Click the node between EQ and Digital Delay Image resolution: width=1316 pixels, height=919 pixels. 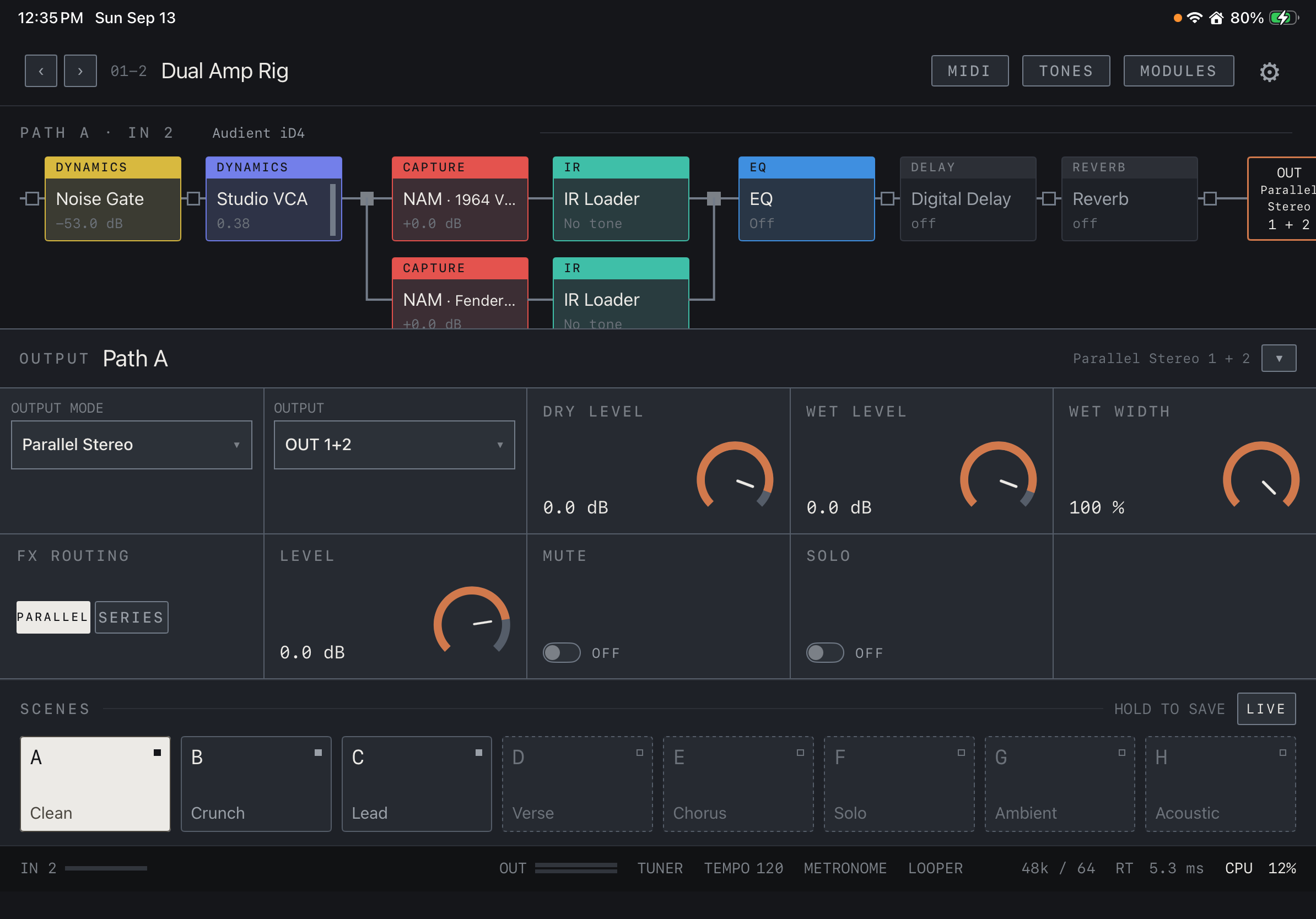click(887, 199)
